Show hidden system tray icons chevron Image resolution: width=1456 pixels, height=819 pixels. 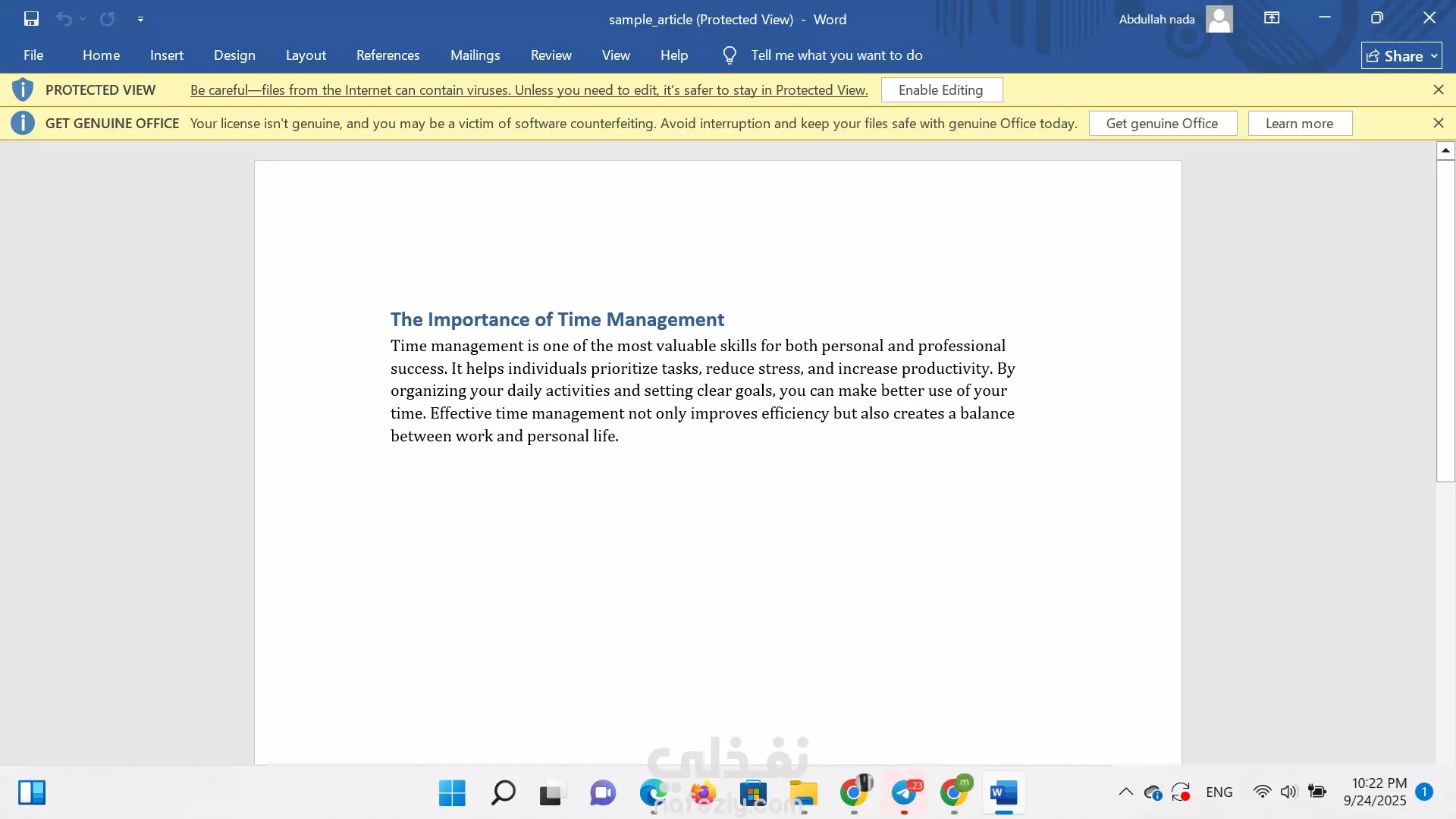pos(1125,792)
